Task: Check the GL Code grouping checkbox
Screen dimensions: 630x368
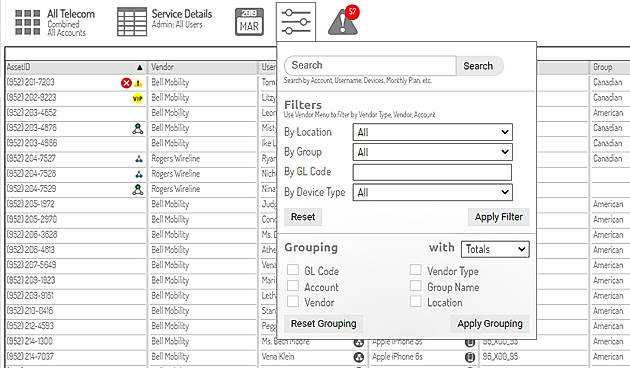Action: click(x=293, y=270)
